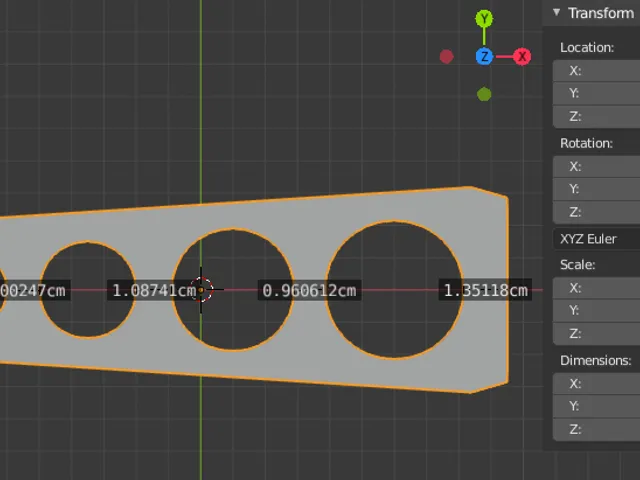Click the green Y axis gizmo handle

pyautogui.click(x=484, y=19)
